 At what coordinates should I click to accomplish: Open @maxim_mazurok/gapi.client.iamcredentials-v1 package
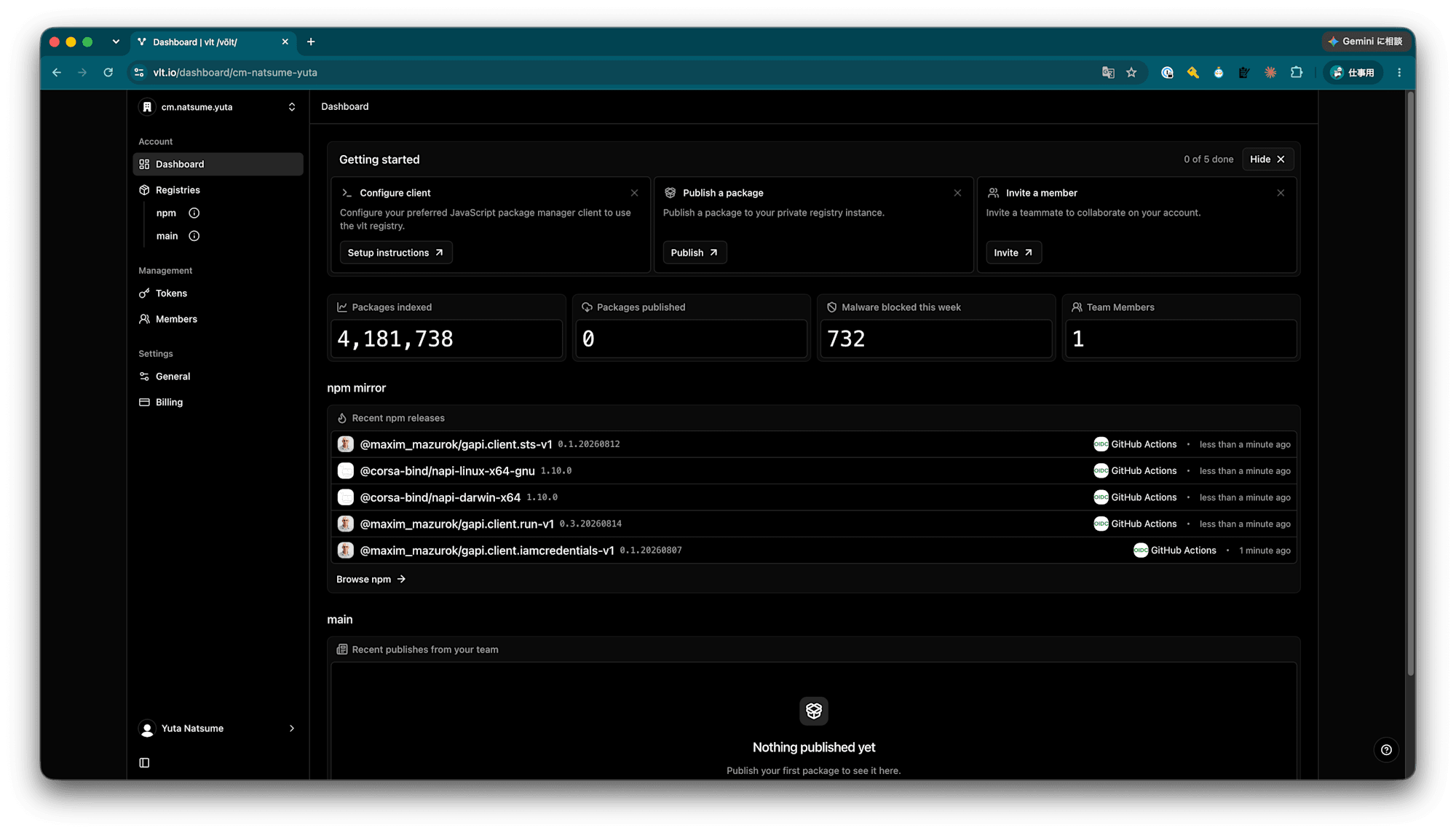[487, 550]
